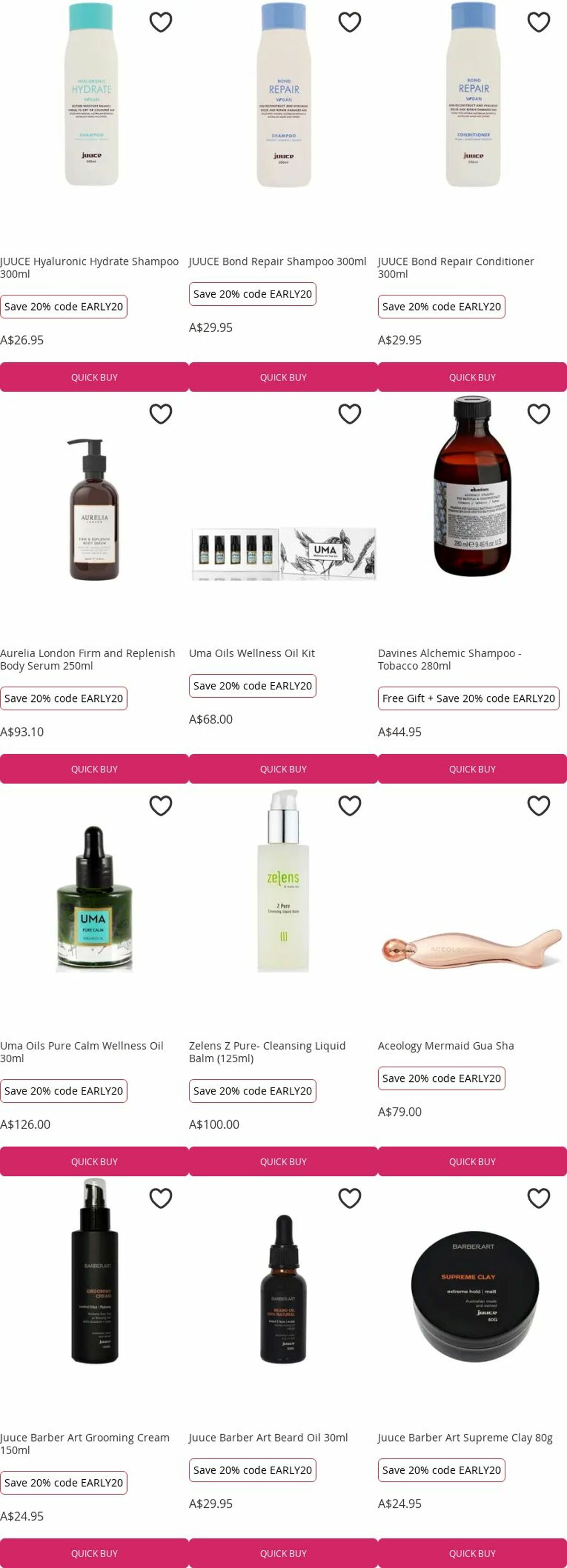Toggle heart on Uma Pure Calm Wellness Oil
The width and height of the screenshot is (567, 1568).
click(x=161, y=806)
